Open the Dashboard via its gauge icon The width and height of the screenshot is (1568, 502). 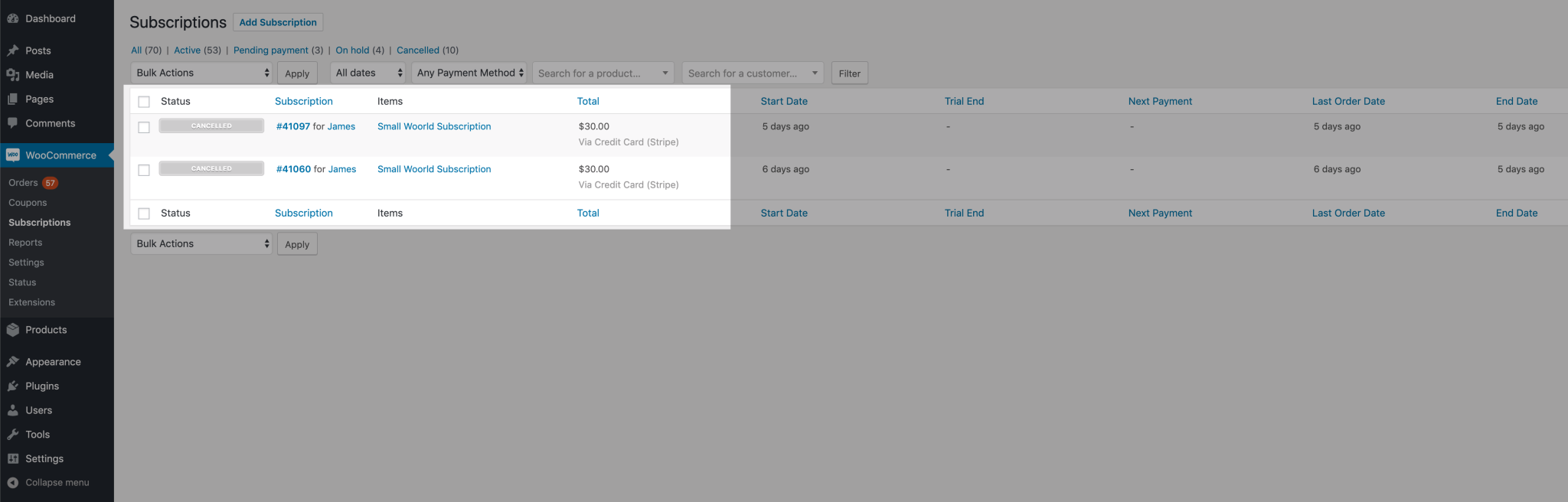click(14, 18)
